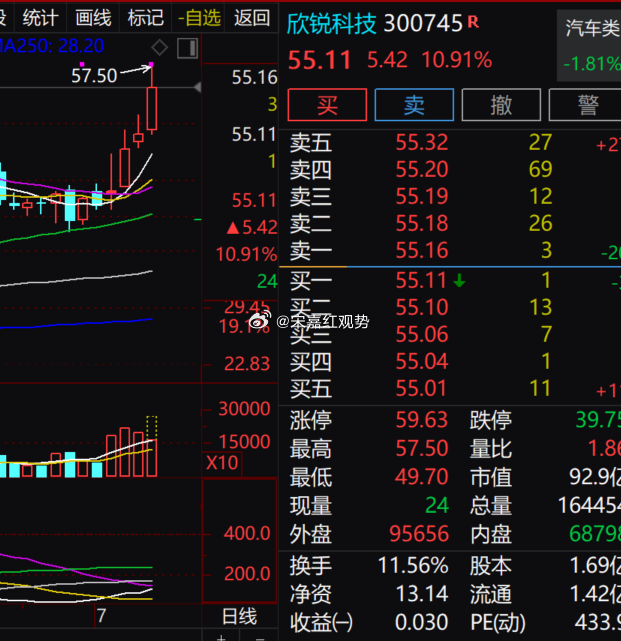The height and width of the screenshot is (641, 621).
Task: Click the latest red candlestick at the high
Action: 152,108
